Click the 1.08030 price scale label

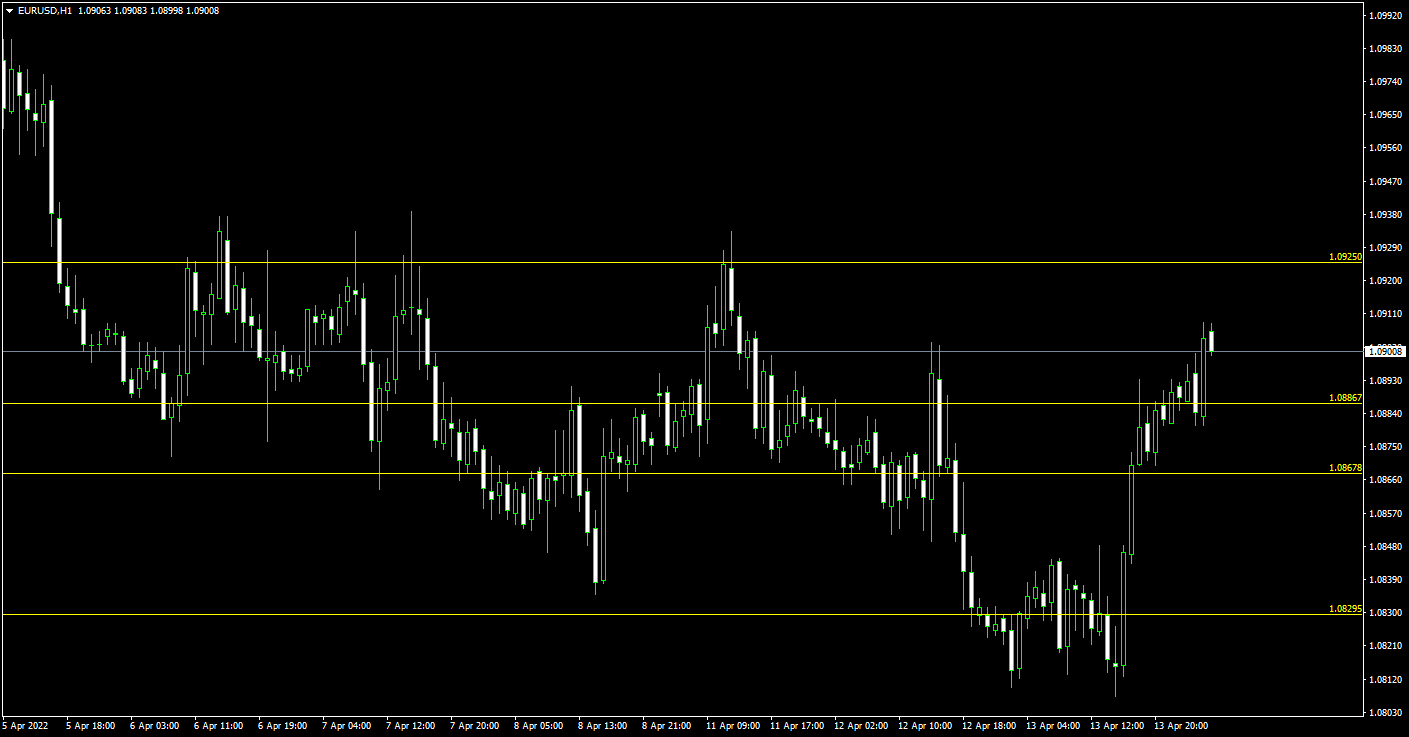[1385, 713]
